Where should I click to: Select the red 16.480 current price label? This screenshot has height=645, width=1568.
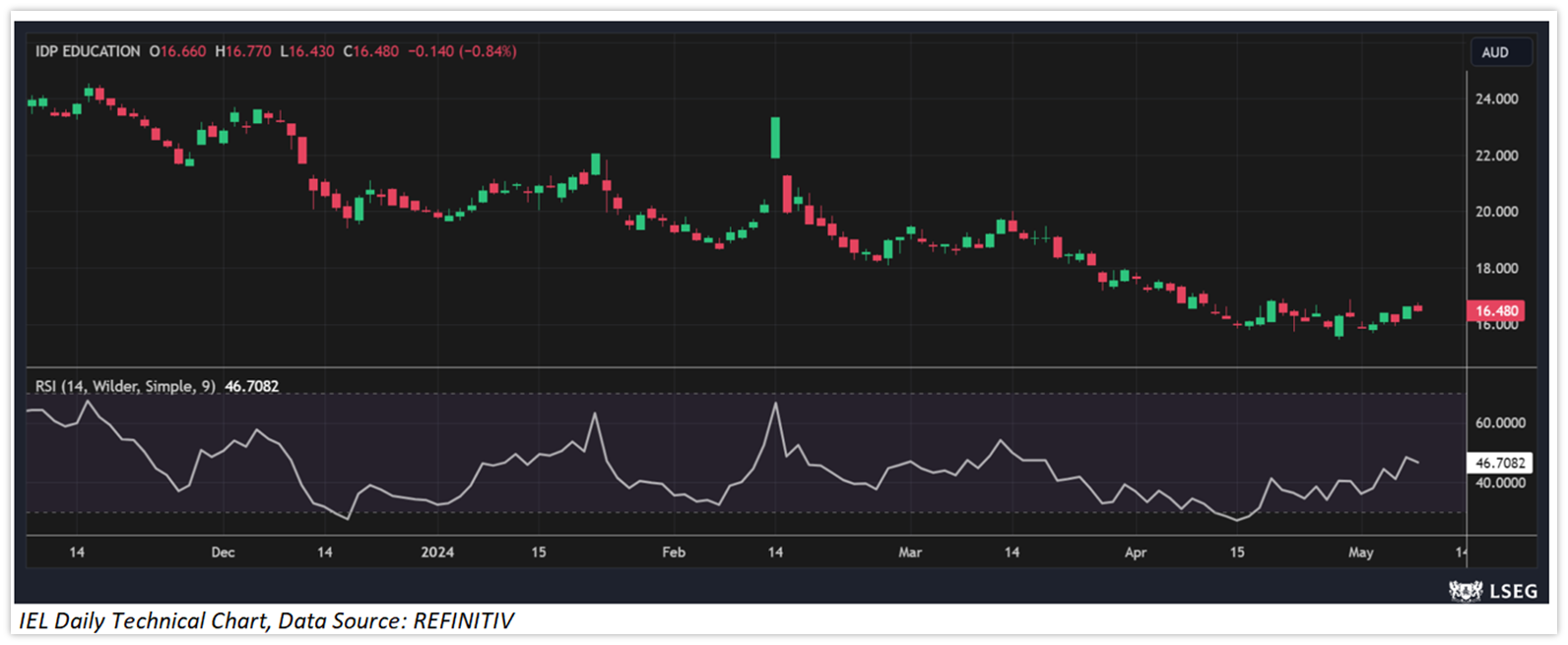coord(1496,311)
